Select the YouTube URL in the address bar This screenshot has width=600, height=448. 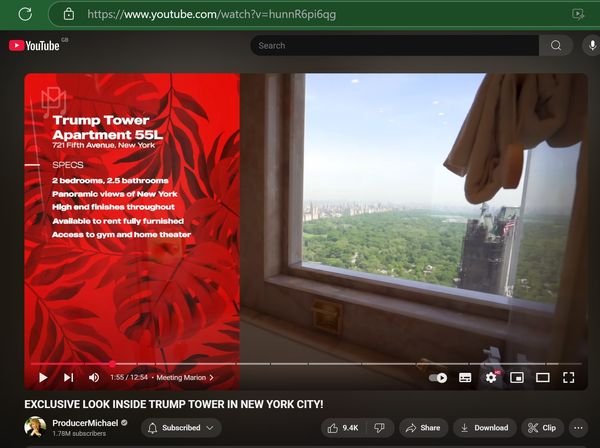coord(212,15)
